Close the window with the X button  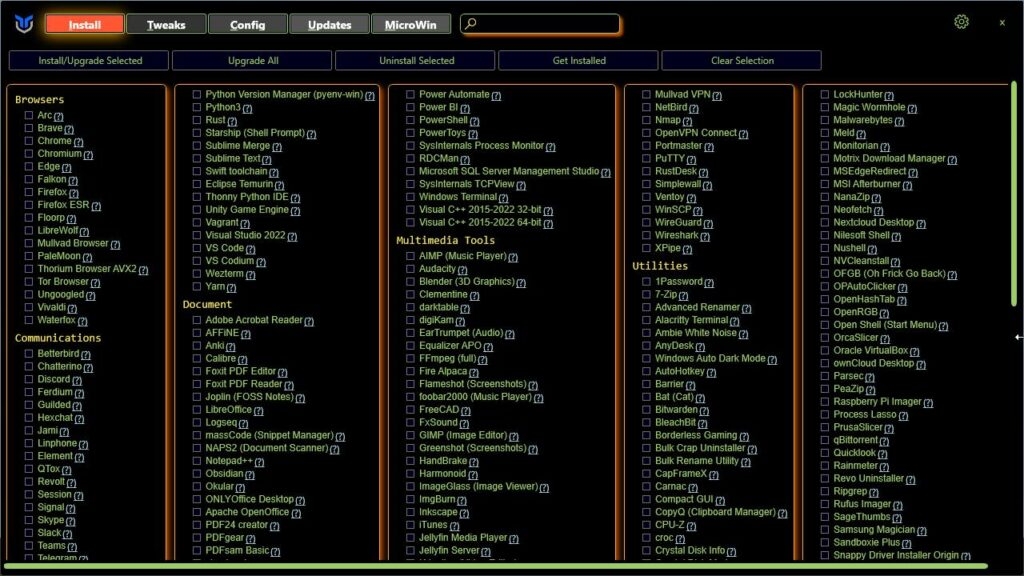click(1002, 23)
